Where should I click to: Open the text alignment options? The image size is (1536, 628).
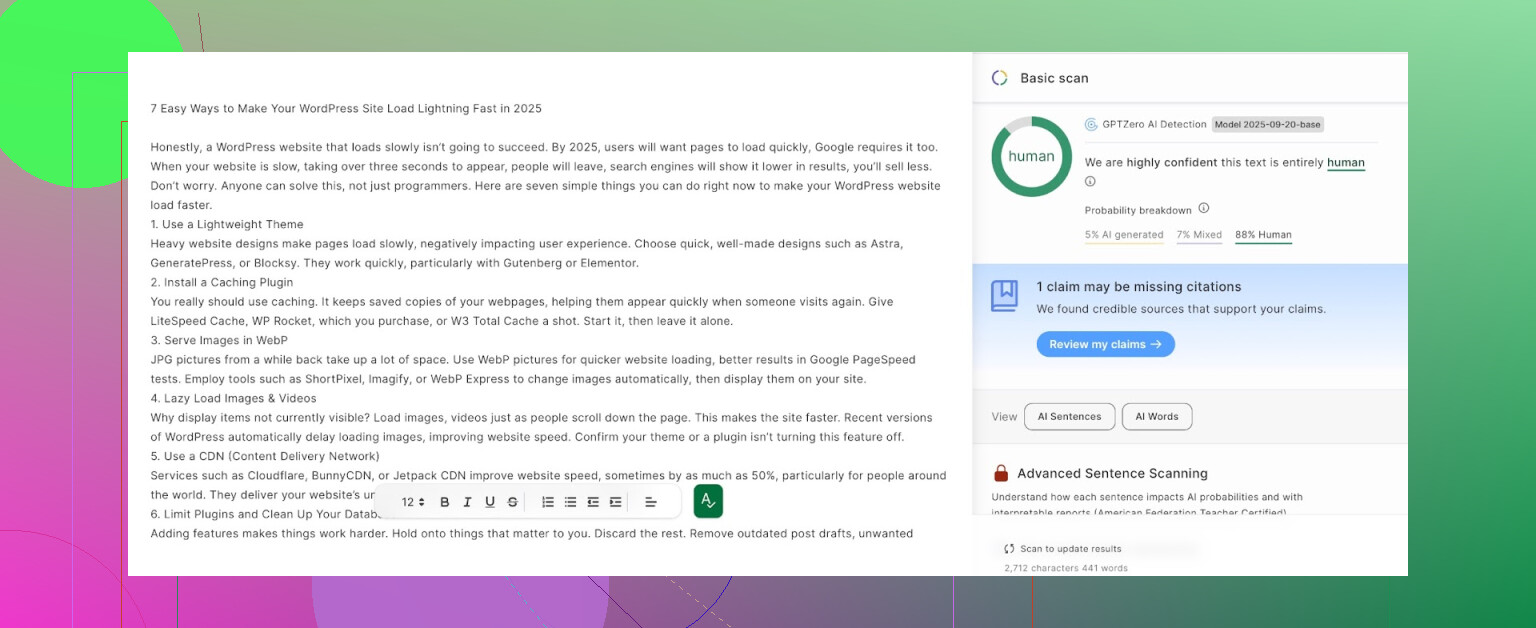coord(650,502)
